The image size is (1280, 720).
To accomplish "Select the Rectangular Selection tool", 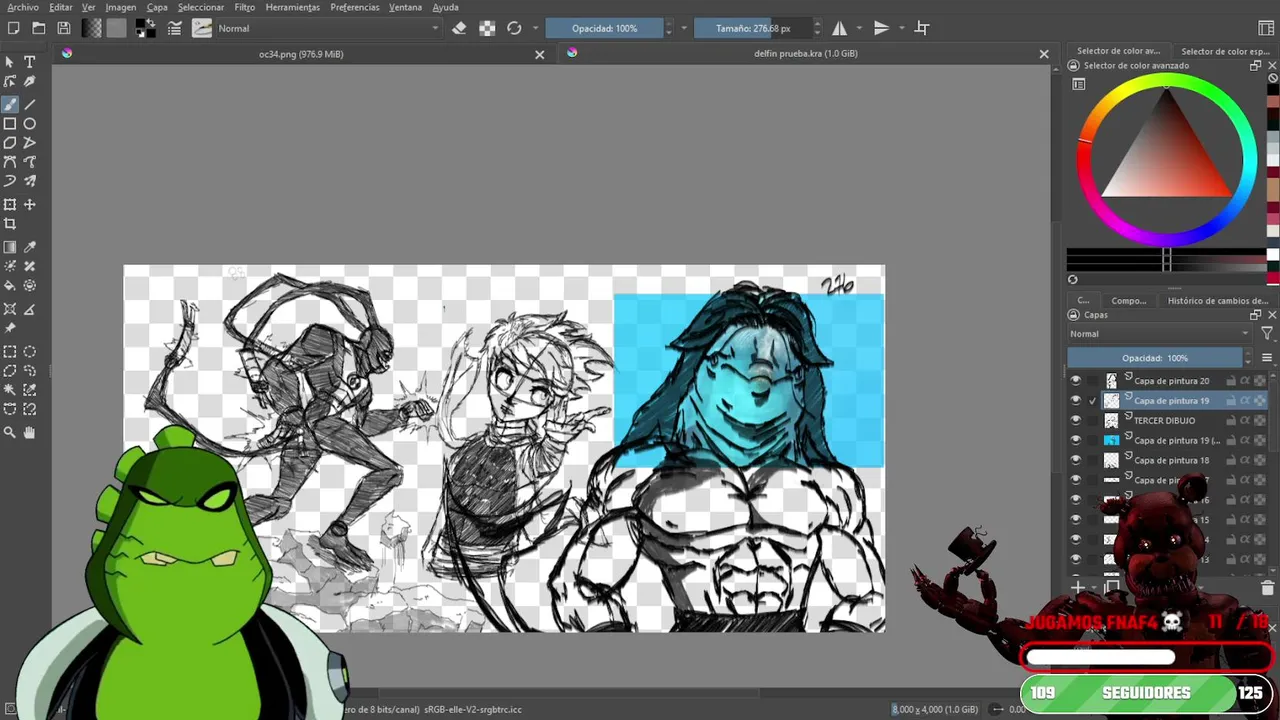I will click(x=10, y=351).
